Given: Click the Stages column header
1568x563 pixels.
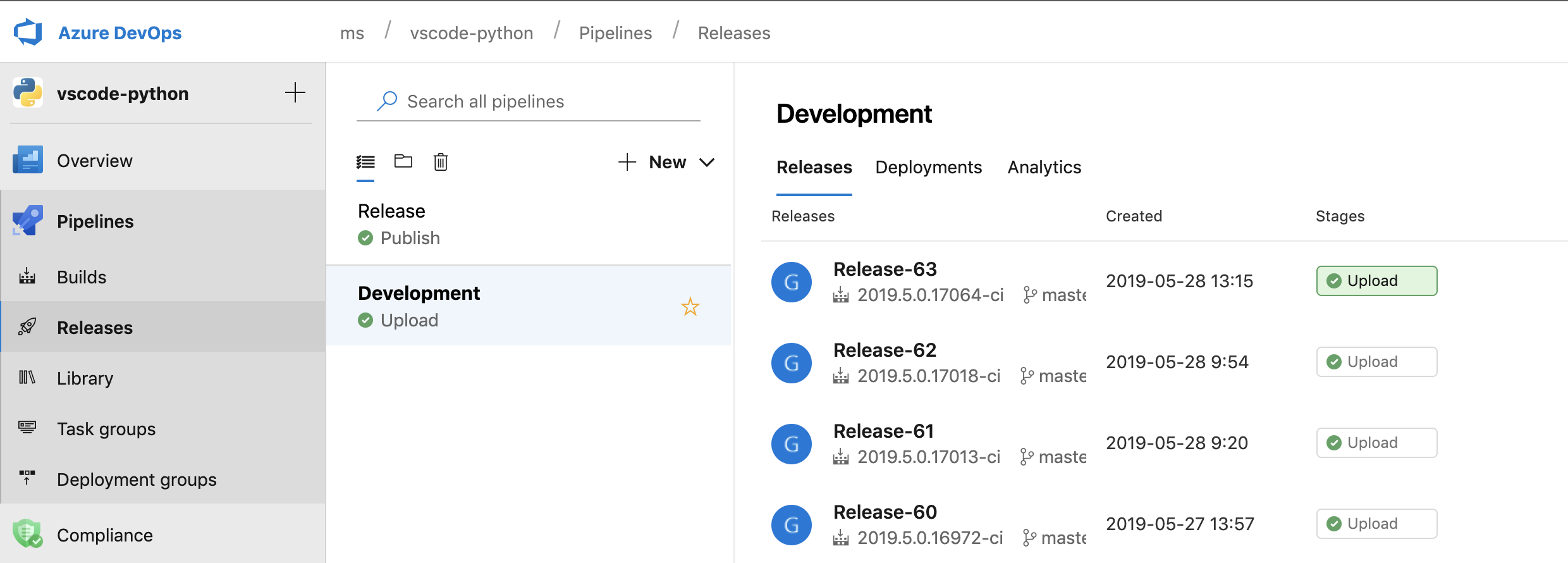Looking at the screenshot, I should click(1340, 216).
